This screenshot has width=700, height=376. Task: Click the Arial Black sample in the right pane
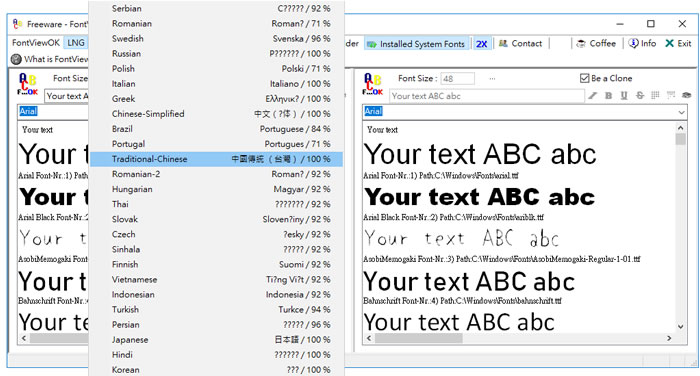click(480, 197)
